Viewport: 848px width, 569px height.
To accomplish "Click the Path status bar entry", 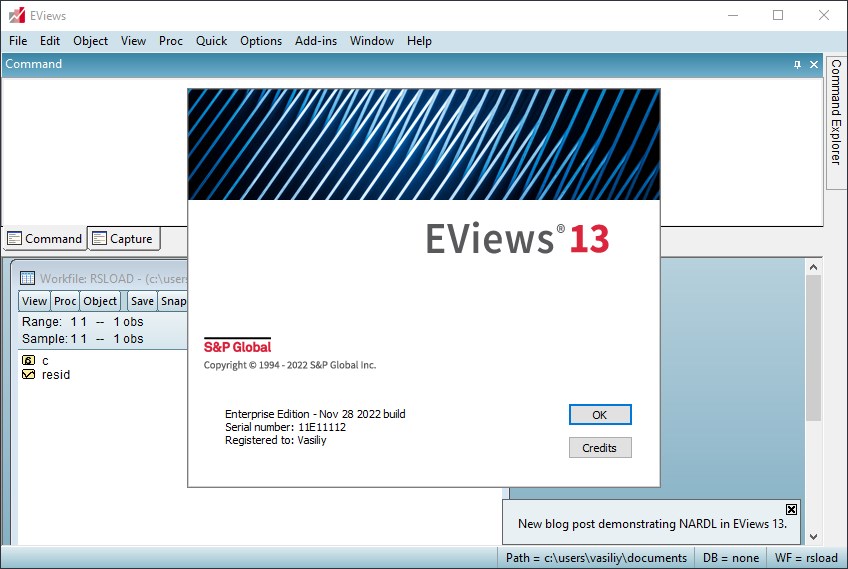I will (596, 558).
